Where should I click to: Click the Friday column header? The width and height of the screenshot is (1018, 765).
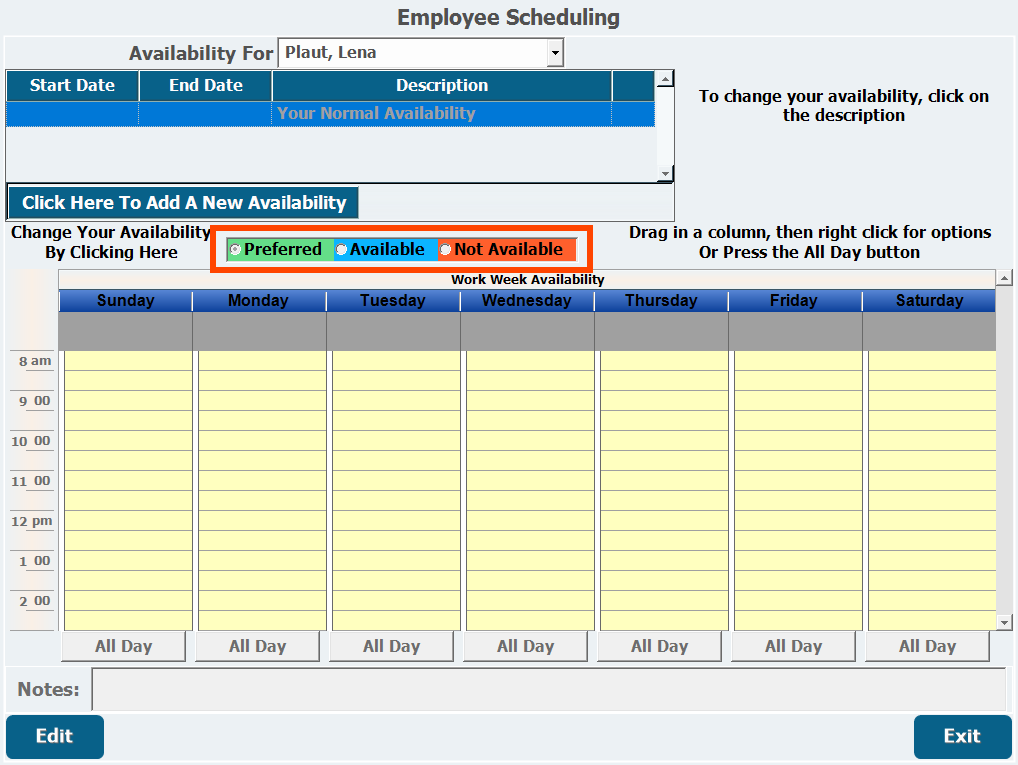(x=794, y=301)
